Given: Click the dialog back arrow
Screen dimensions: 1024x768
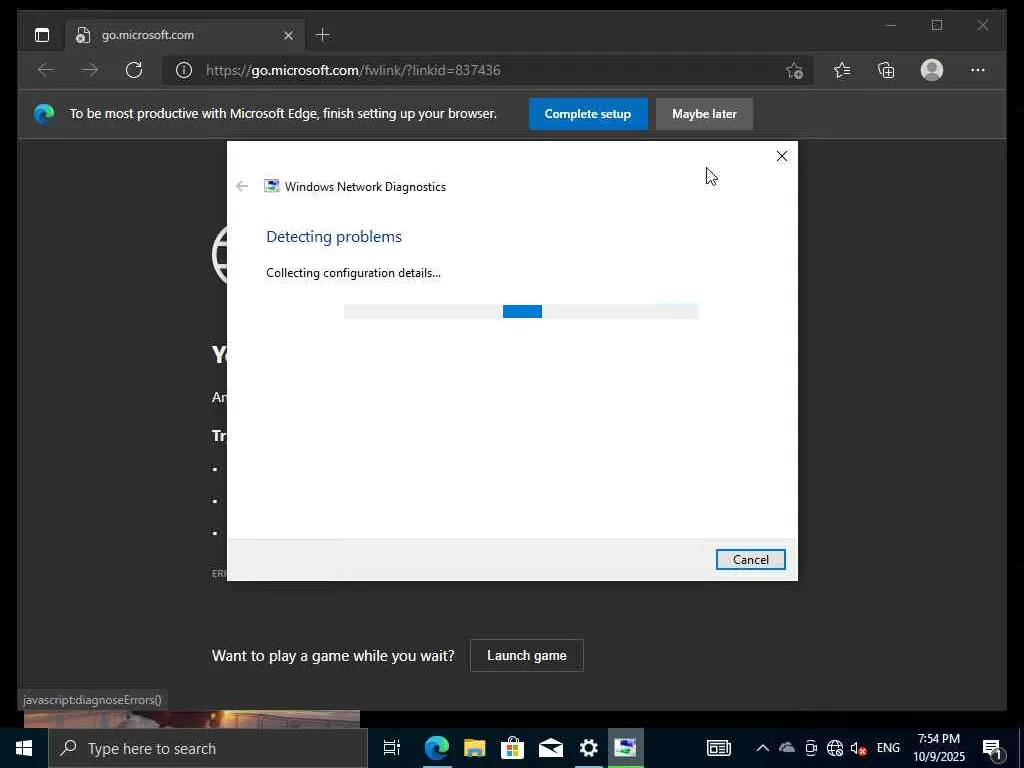Looking at the screenshot, I should click(242, 186).
